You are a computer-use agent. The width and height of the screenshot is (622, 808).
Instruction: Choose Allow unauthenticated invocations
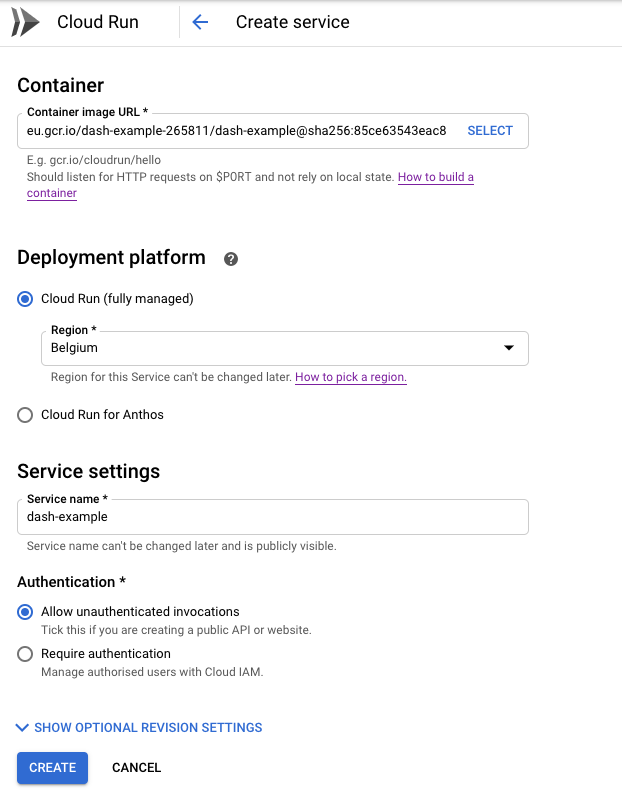(25, 612)
